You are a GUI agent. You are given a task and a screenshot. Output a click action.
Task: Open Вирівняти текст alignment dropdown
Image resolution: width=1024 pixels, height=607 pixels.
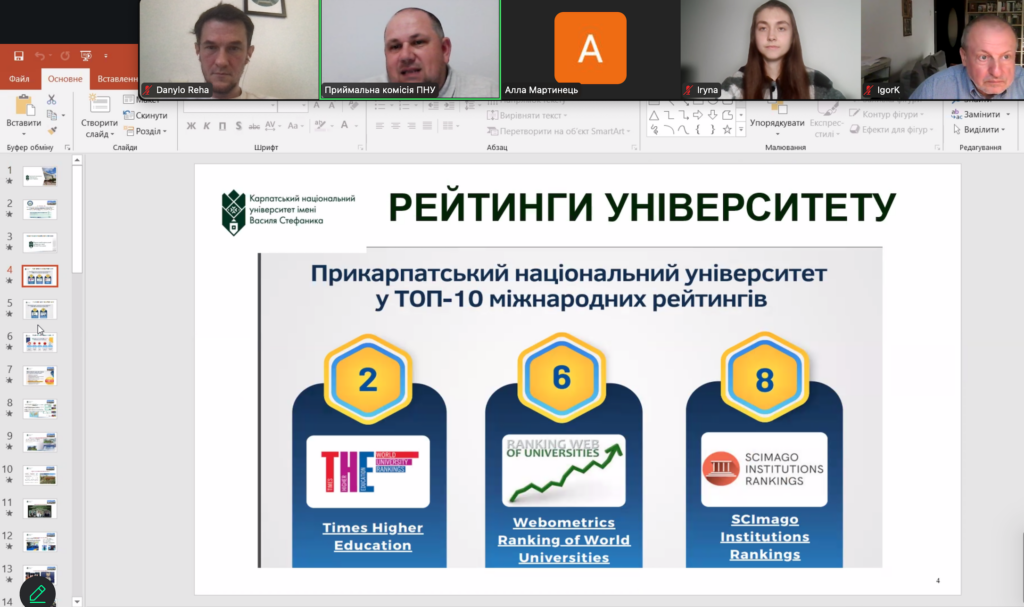[x=527, y=116]
